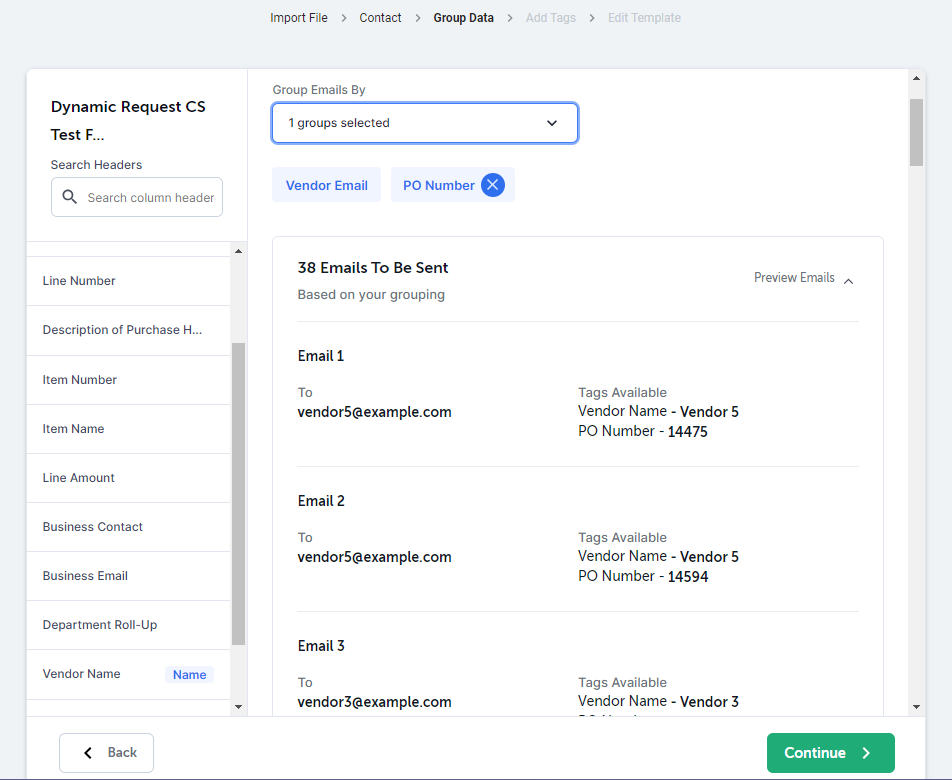The image size is (952, 780).
Task: Choose the Item Number column header
Action: pyautogui.click(x=80, y=380)
